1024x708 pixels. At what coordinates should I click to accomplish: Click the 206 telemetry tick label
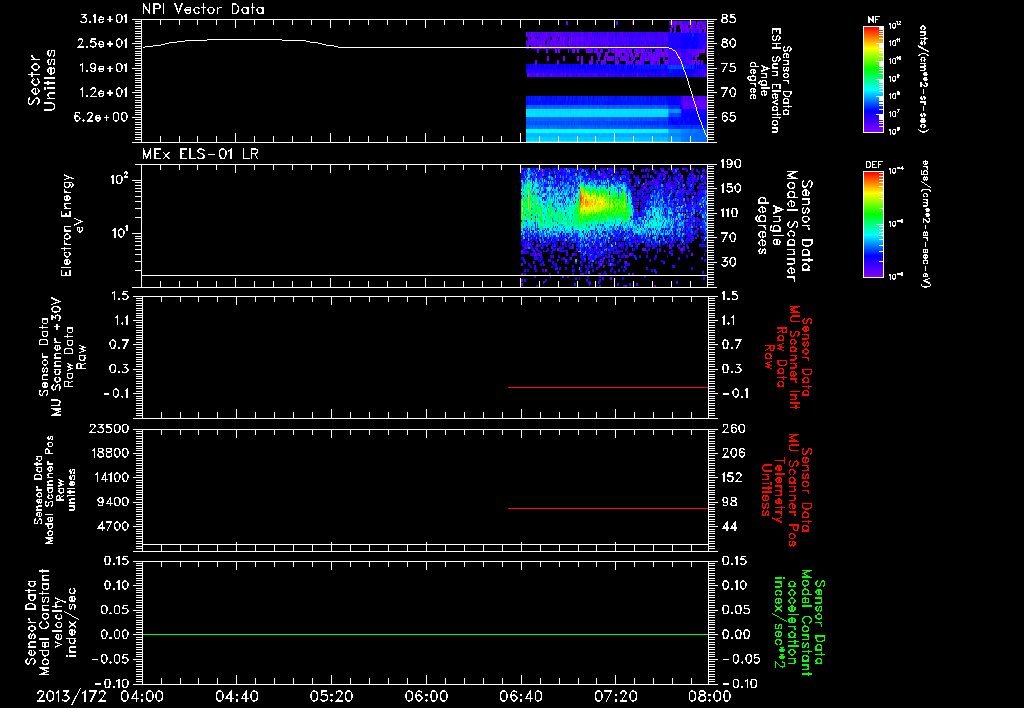coord(732,453)
